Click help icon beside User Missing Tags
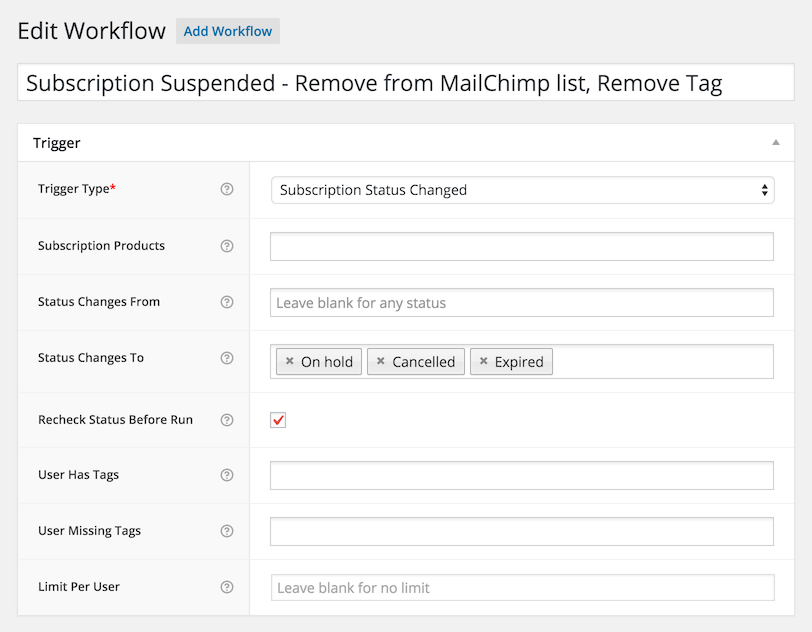 point(227,531)
